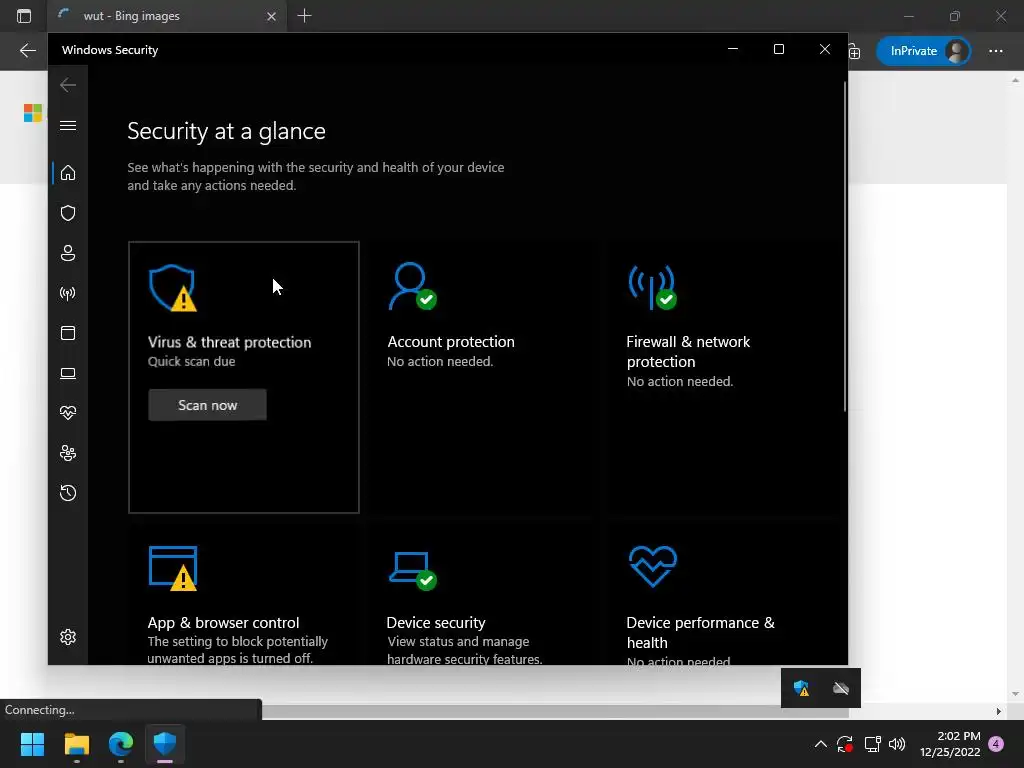Image resolution: width=1024 pixels, height=768 pixels.
Task: Open Protection history clock sidebar icon
Action: pos(68,493)
